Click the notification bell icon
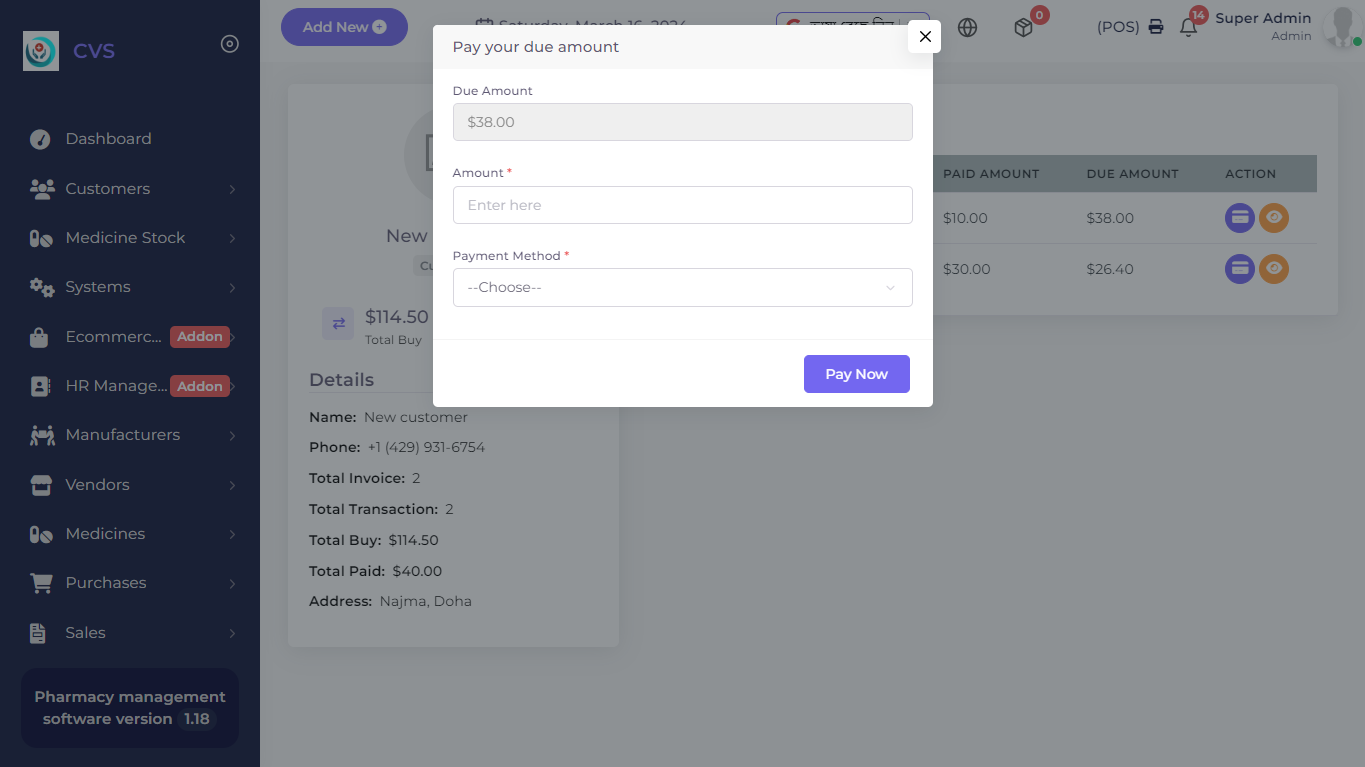The height and width of the screenshot is (767, 1365). point(1188,28)
